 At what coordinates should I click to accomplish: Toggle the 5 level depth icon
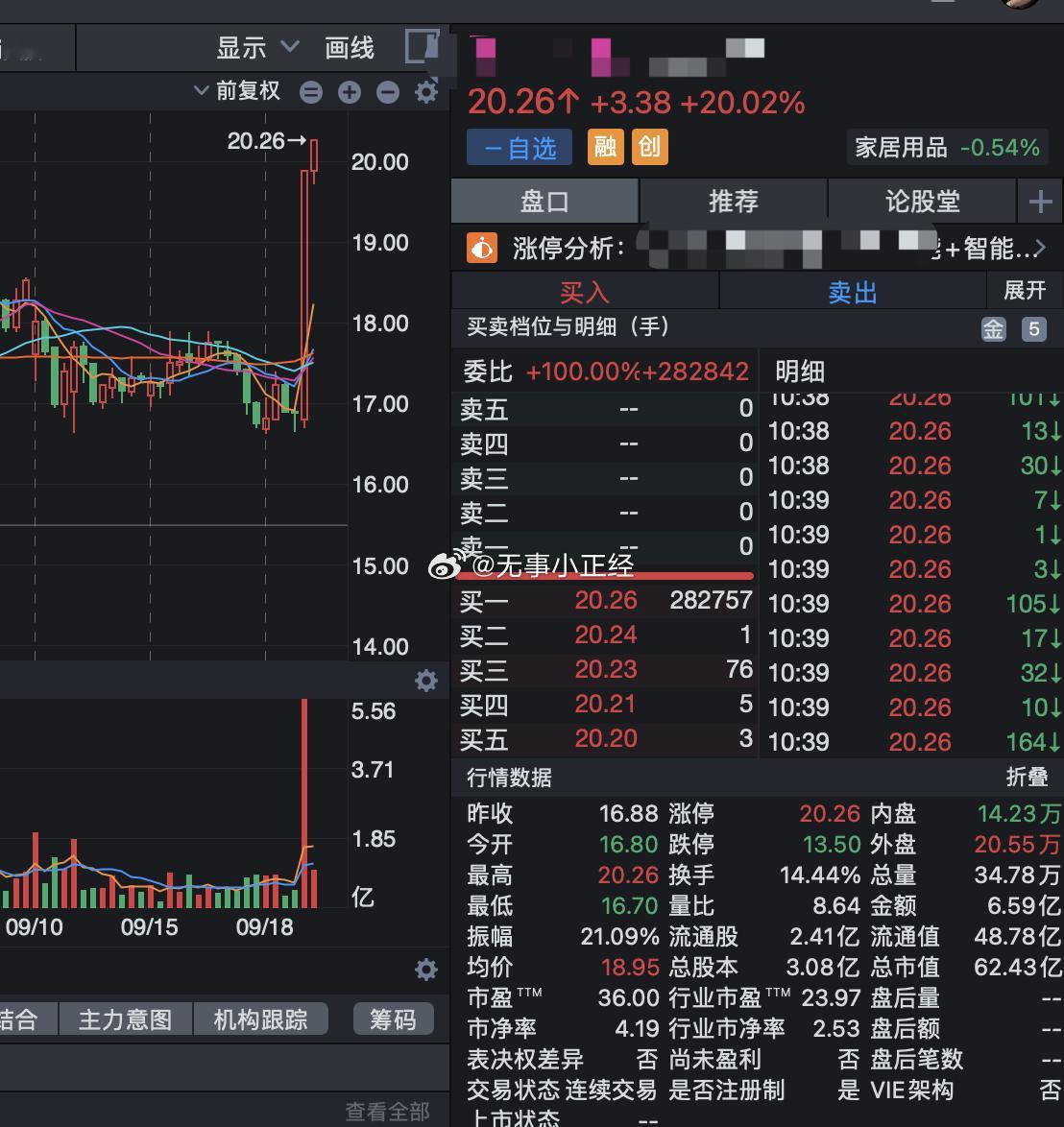(1034, 330)
